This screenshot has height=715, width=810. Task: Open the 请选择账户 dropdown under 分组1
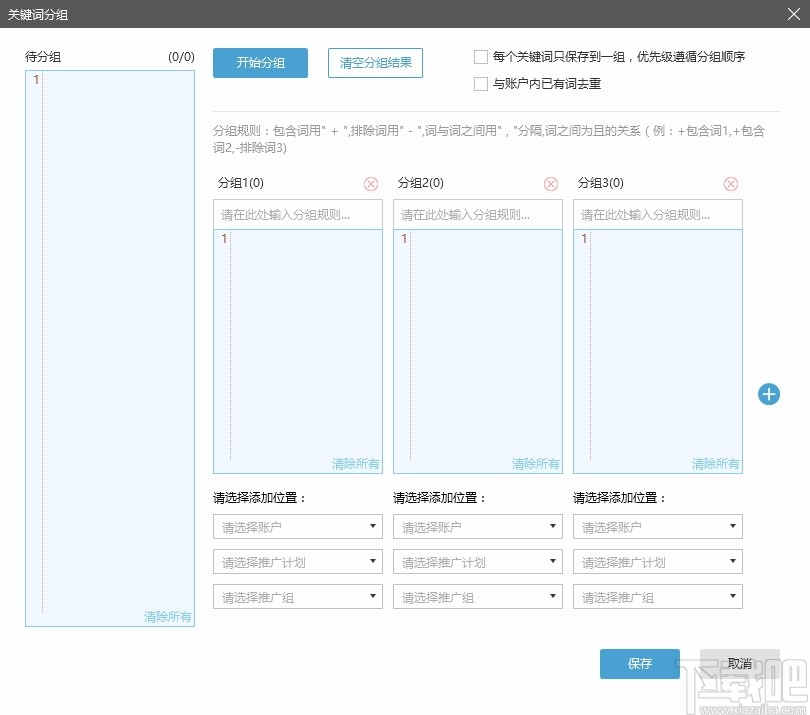click(x=297, y=526)
